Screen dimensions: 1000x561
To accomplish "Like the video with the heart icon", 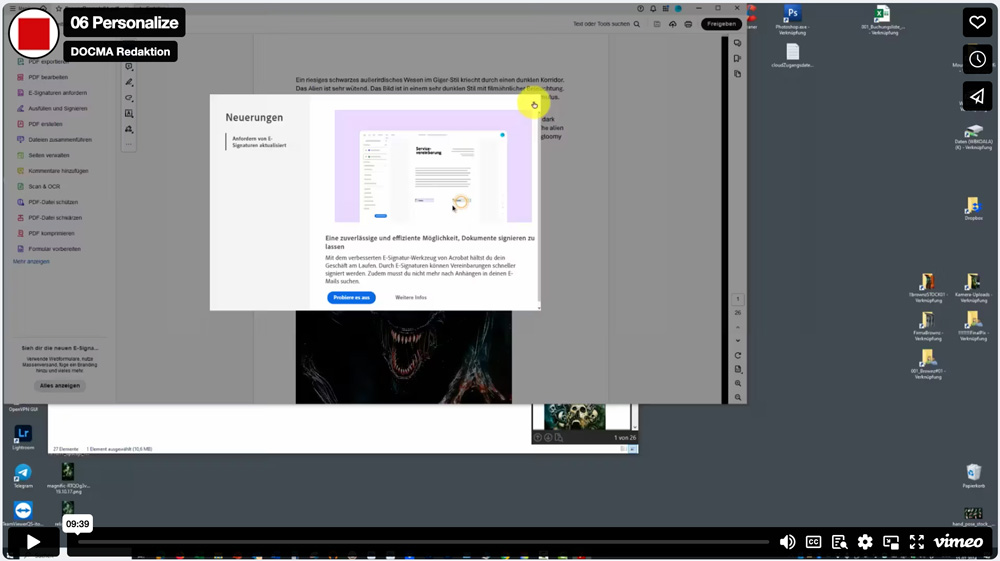I will point(977,22).
